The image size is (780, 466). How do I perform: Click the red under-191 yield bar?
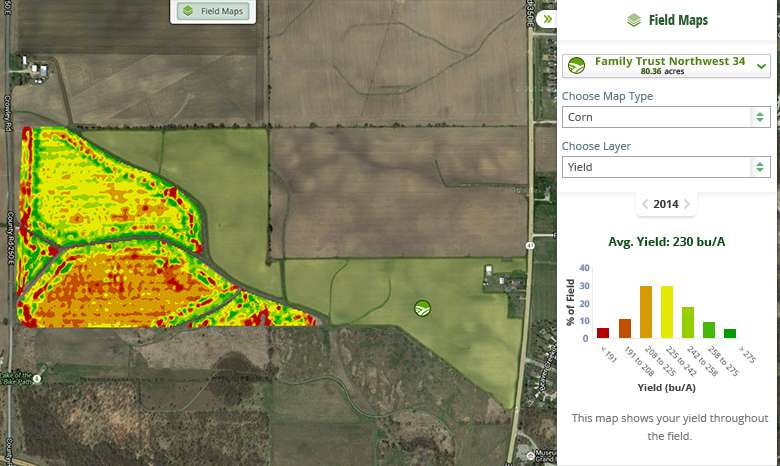coord(603,333)
